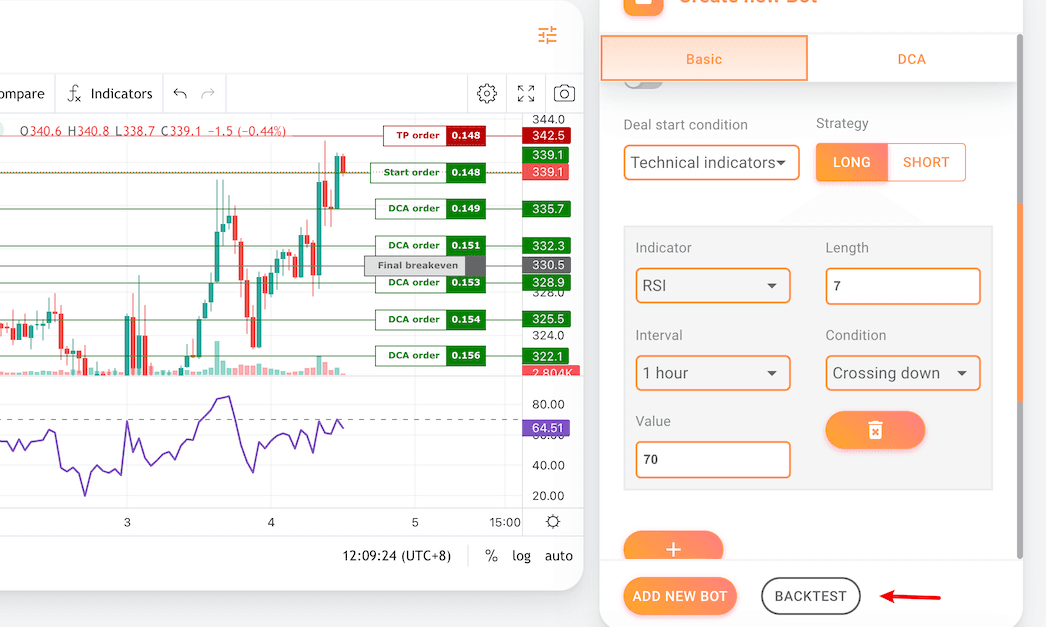
Task: Toggle fullscreen chart mode icon
Action: 526,94
